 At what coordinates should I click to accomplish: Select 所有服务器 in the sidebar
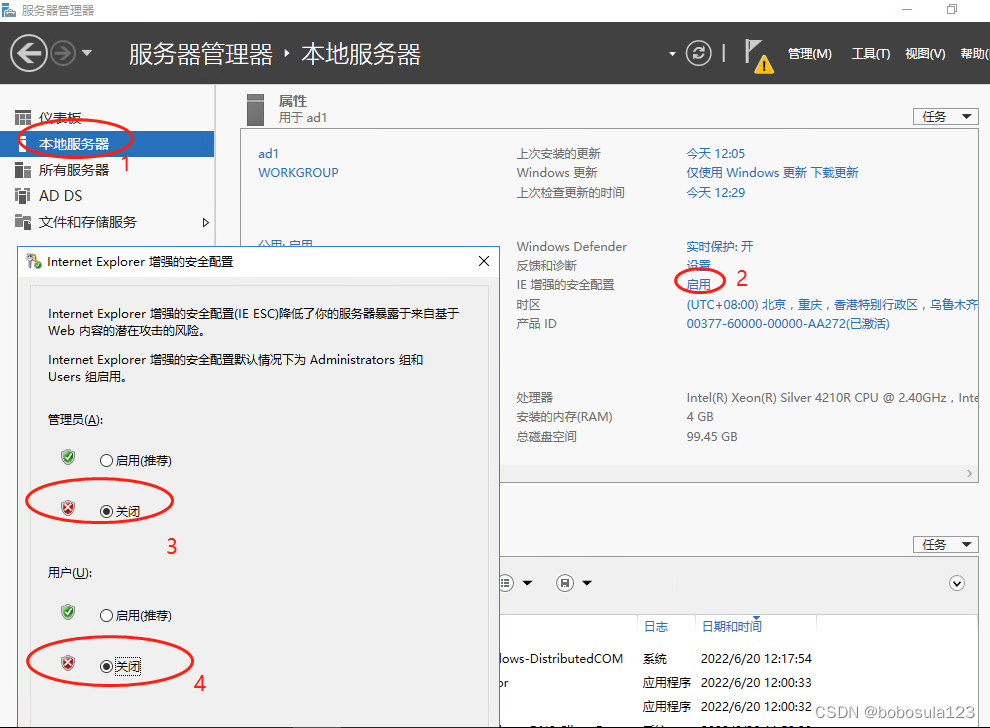point(74,170)
